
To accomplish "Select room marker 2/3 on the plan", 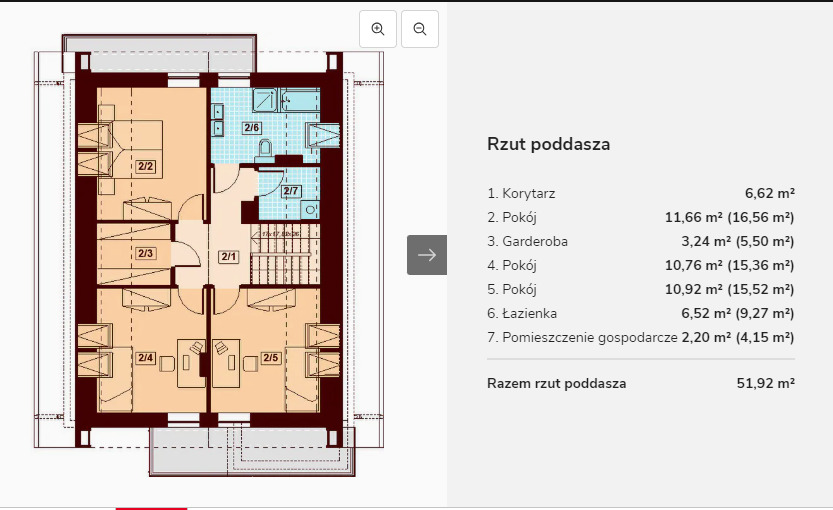I will [x=145, y=253].
